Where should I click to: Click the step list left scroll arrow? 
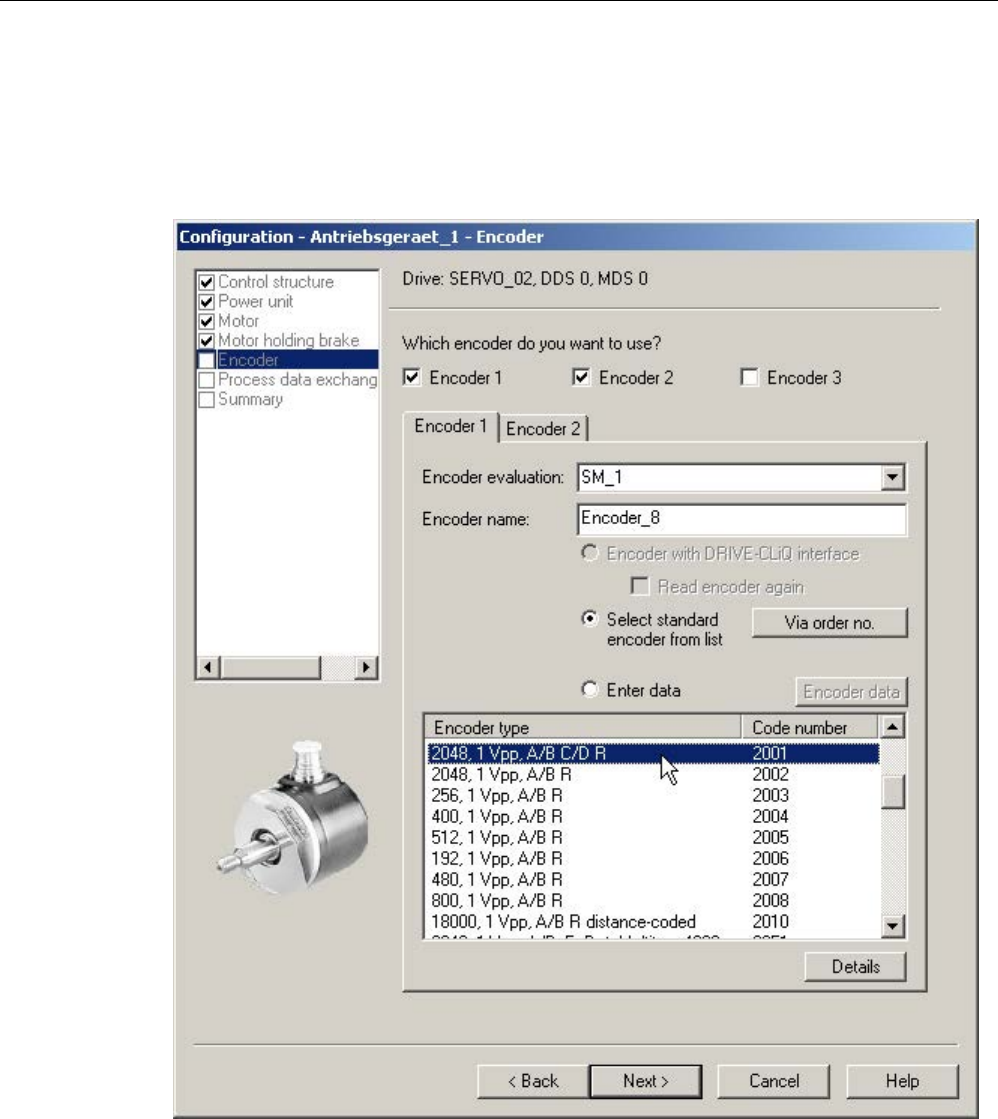coord(208,667)
